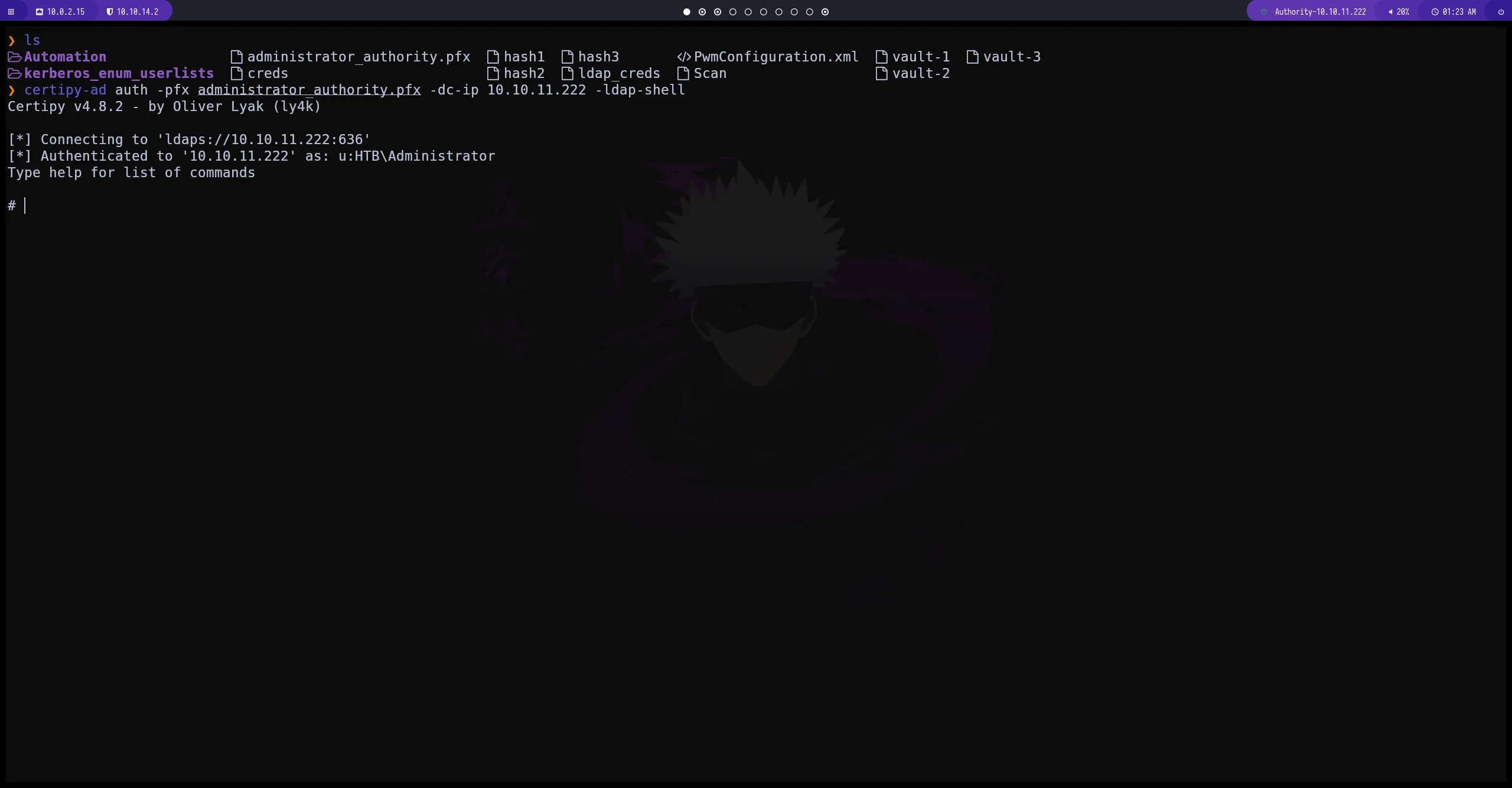Click the clock showing 01:23 AM

click(1454, 12)
